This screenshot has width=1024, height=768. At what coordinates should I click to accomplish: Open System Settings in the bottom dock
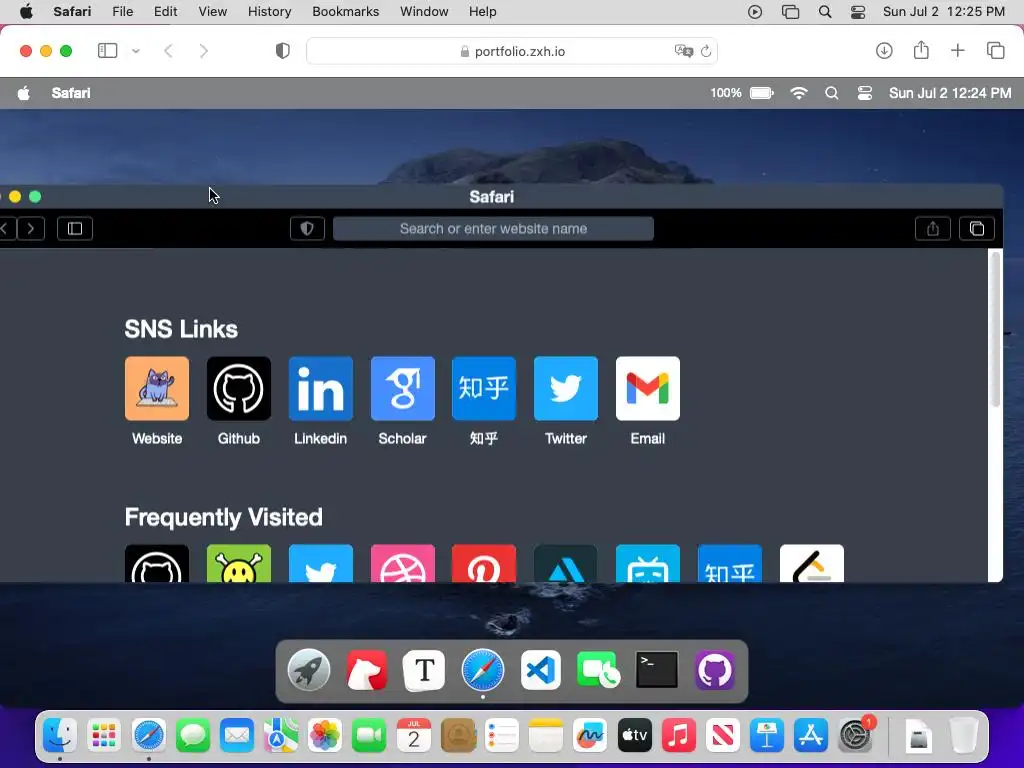tap(855, 736)
